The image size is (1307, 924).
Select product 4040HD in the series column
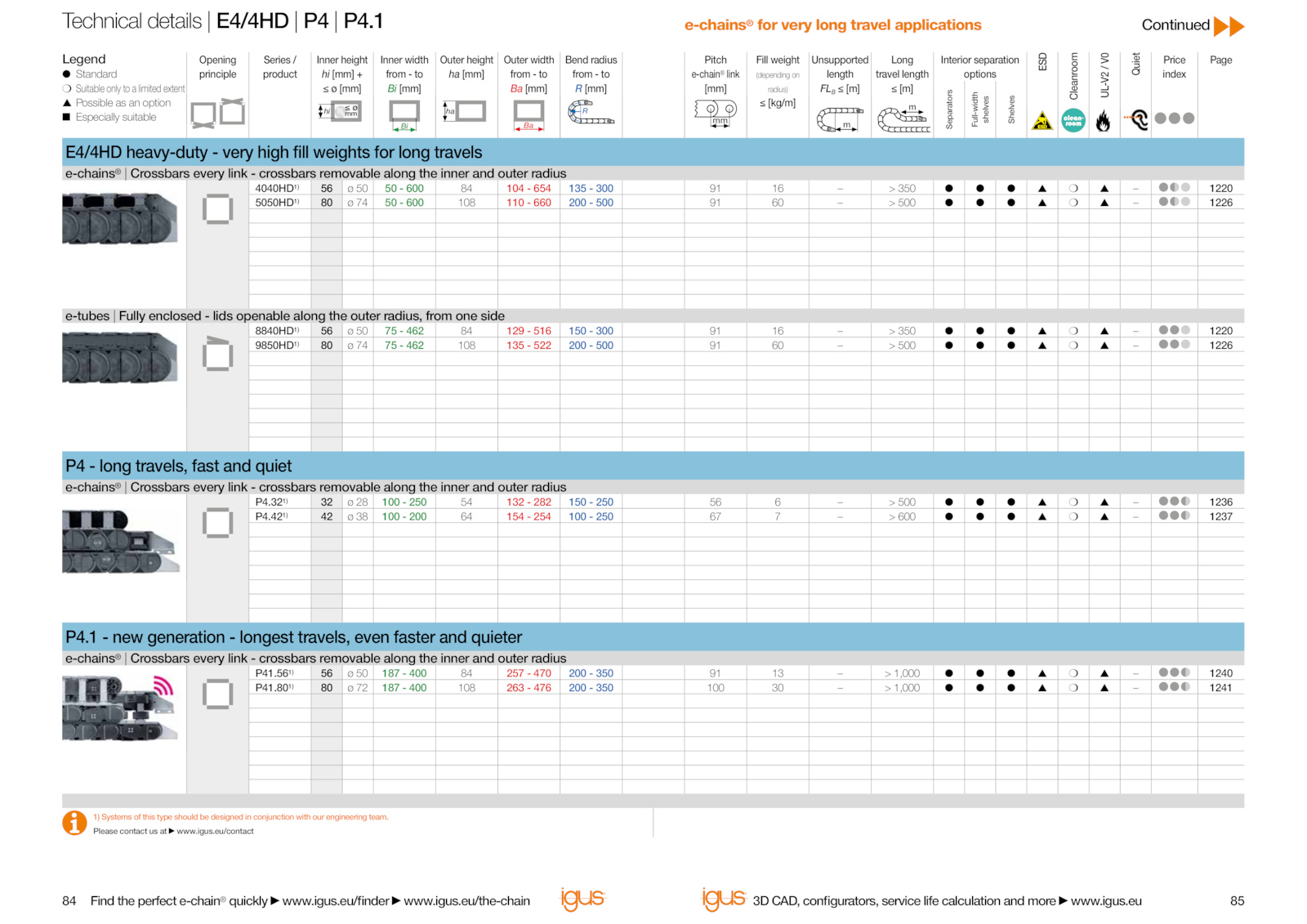coord(277,189)
